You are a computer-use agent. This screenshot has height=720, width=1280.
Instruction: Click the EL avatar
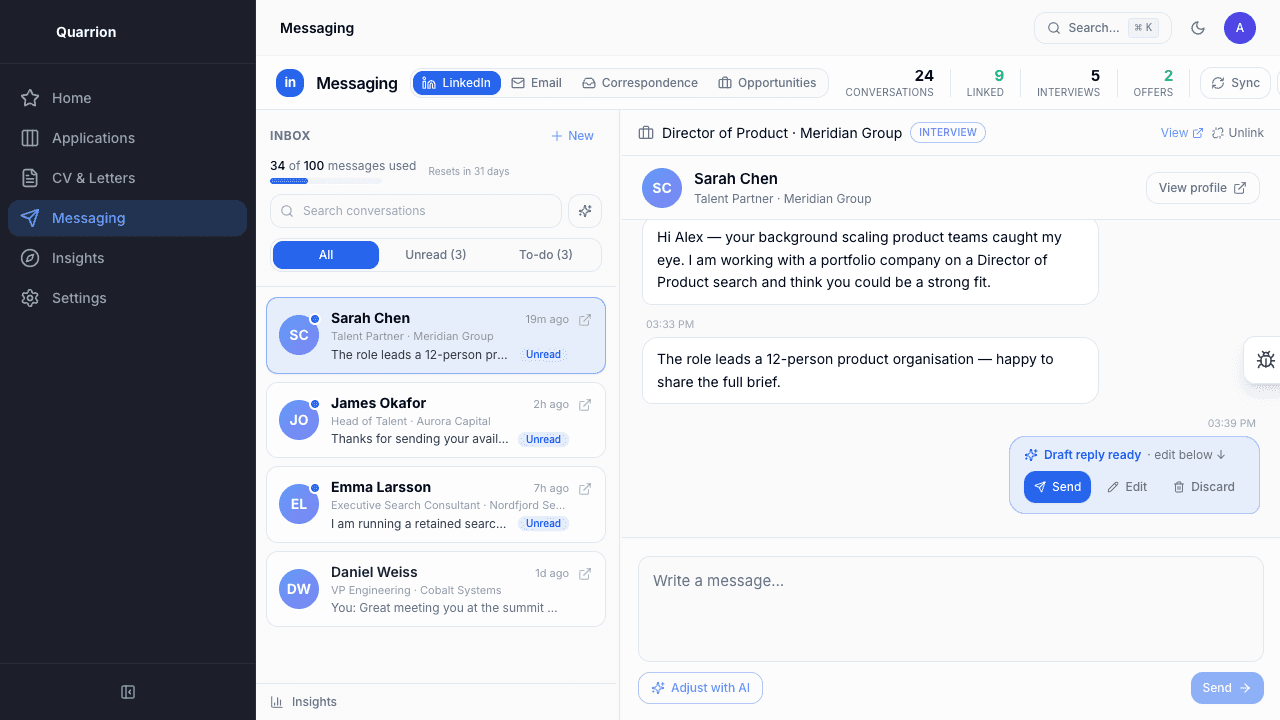pos(299,505)
